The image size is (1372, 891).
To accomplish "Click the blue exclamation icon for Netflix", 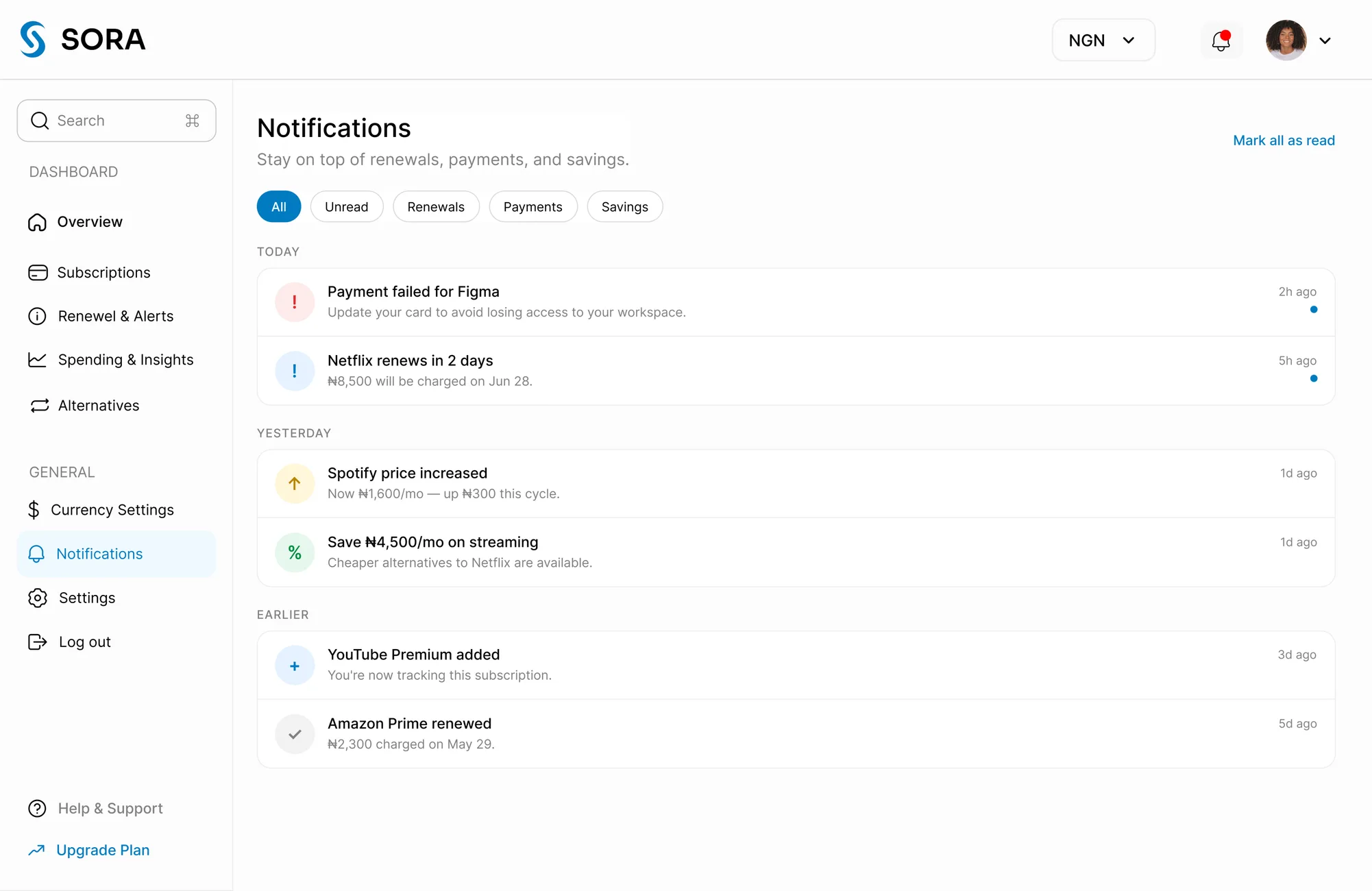I will [x=295, y=371].
